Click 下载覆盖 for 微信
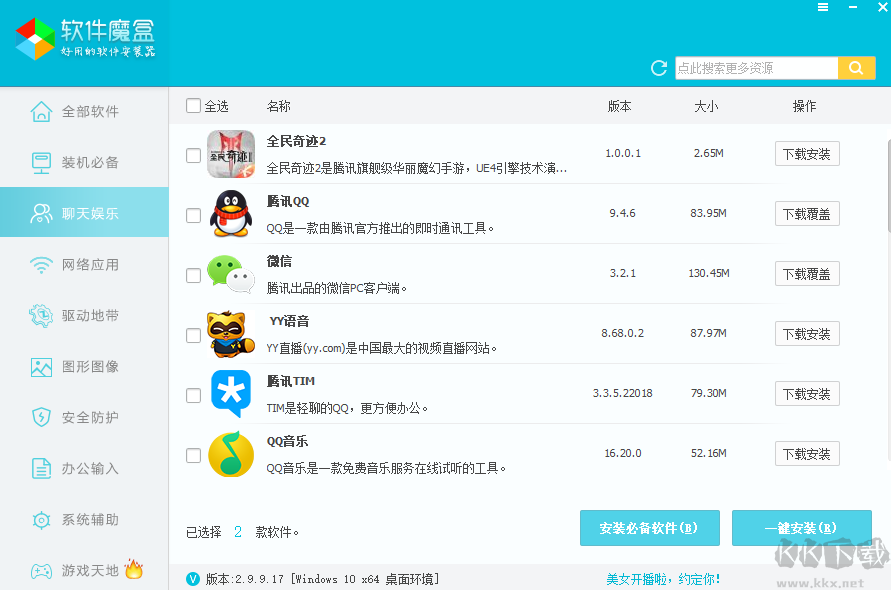 pyautogui.click(x=807, y=274)
